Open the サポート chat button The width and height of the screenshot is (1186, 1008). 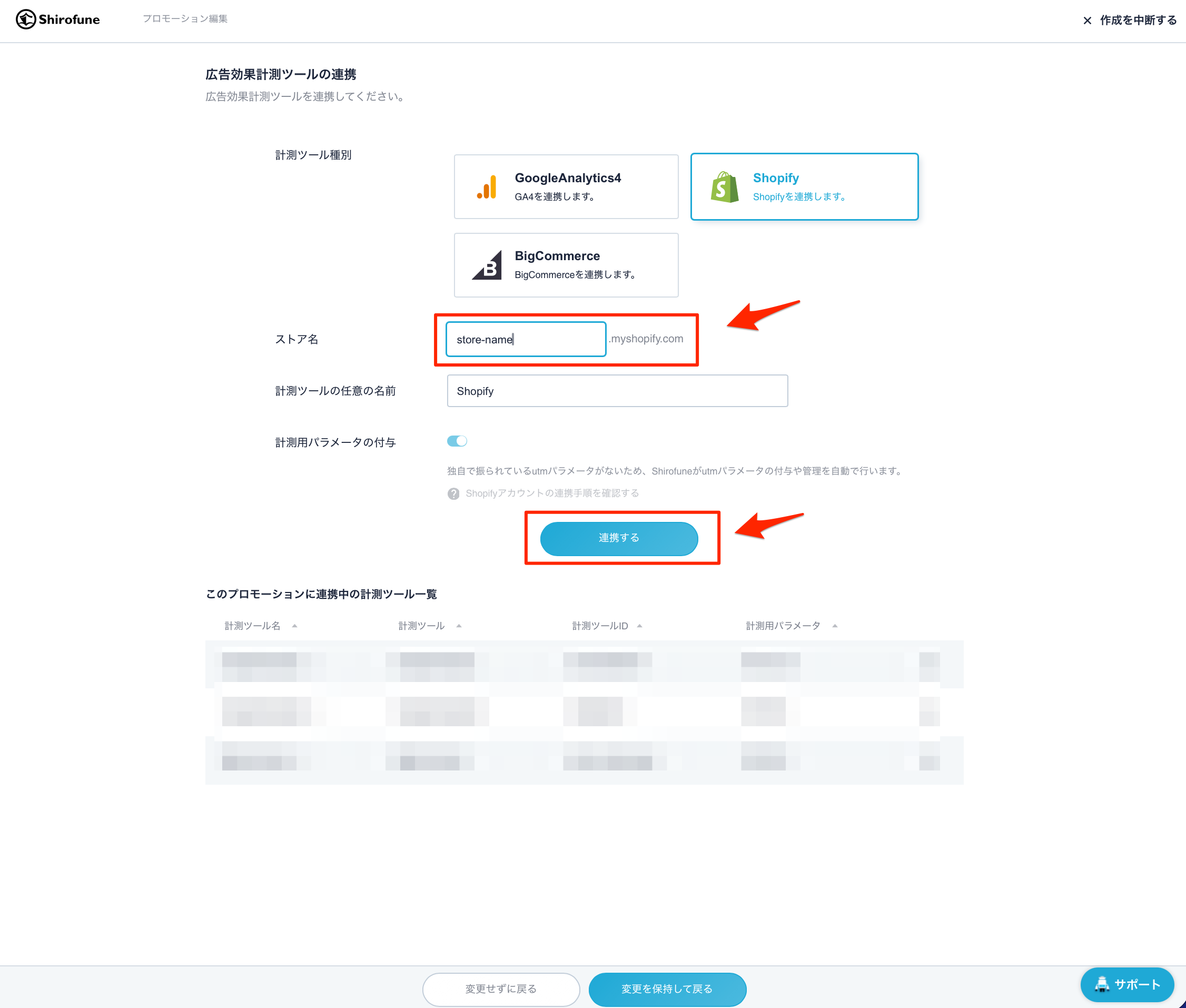(1127, 985)
